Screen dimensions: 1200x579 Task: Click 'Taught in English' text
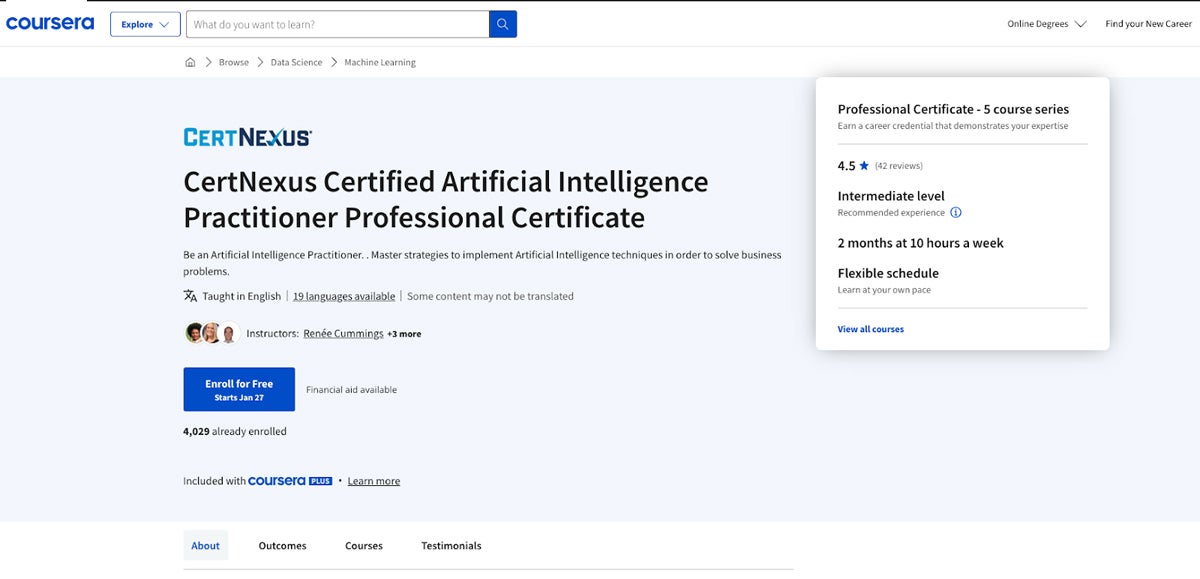(x=242, y=296)
